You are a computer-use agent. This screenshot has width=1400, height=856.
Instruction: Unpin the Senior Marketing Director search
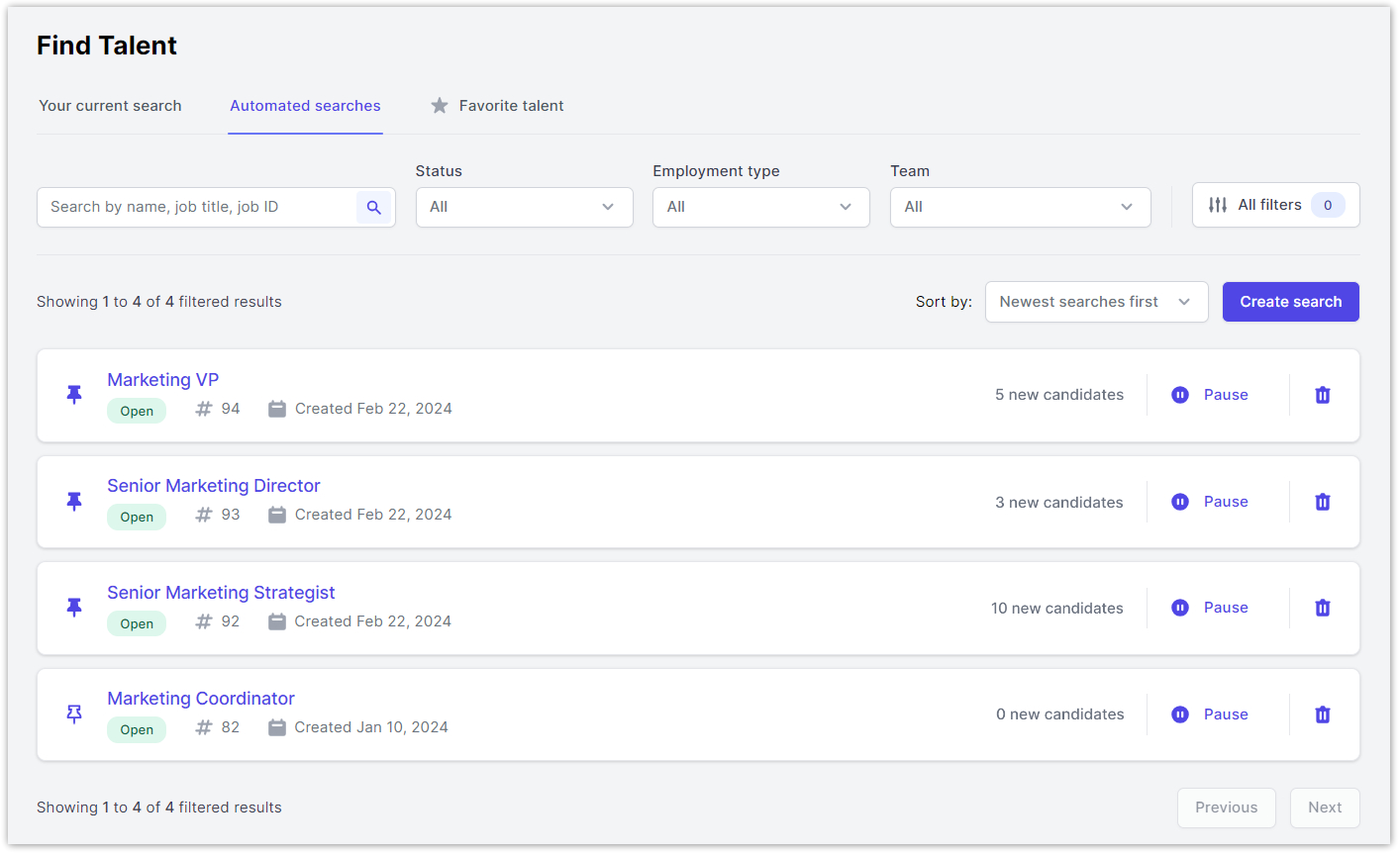pyautogui.click(x=74, y=502)
